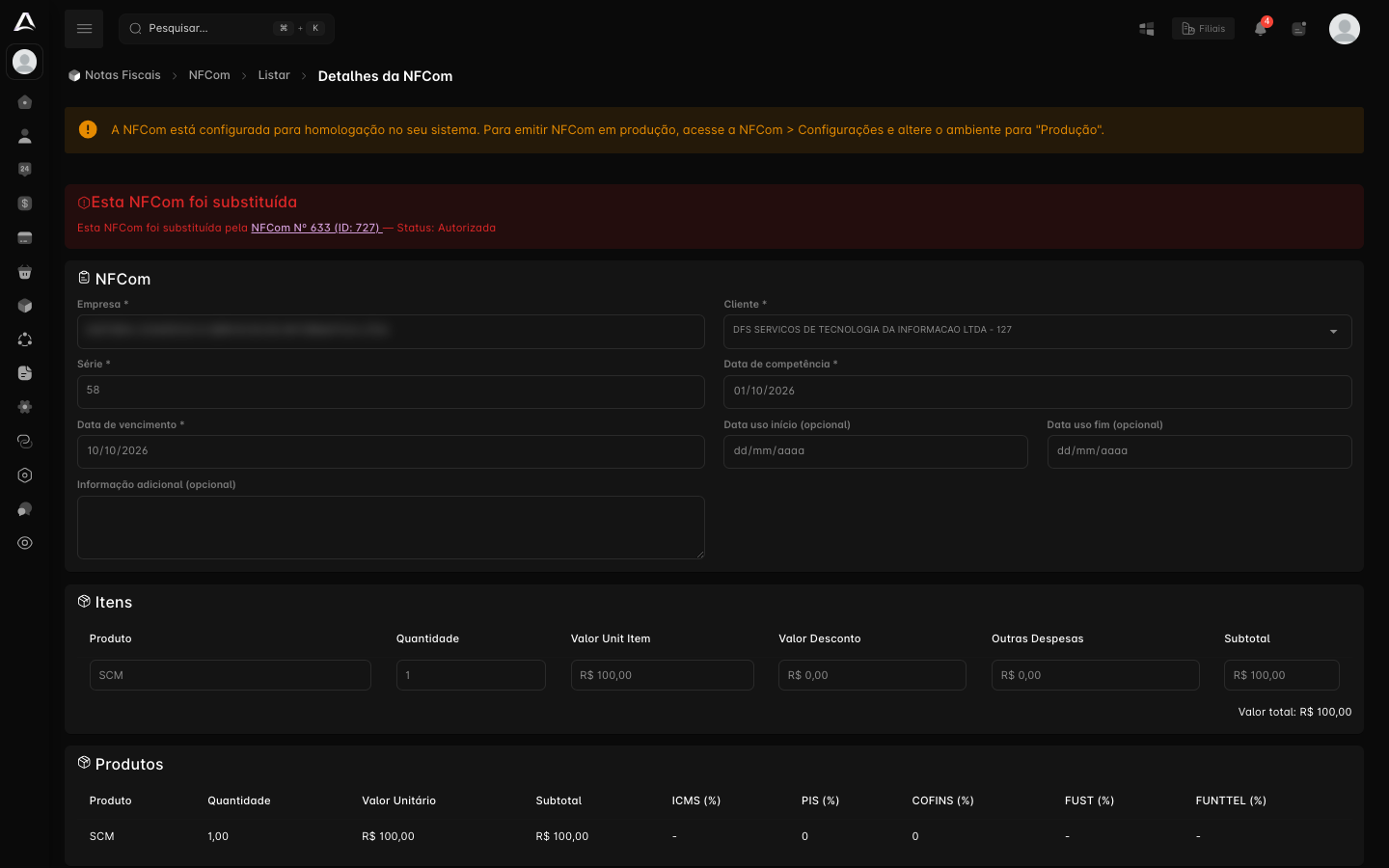Open the Filiais selector
Viewport: 1389px width, 868px height.
(x=1203, y=29)
